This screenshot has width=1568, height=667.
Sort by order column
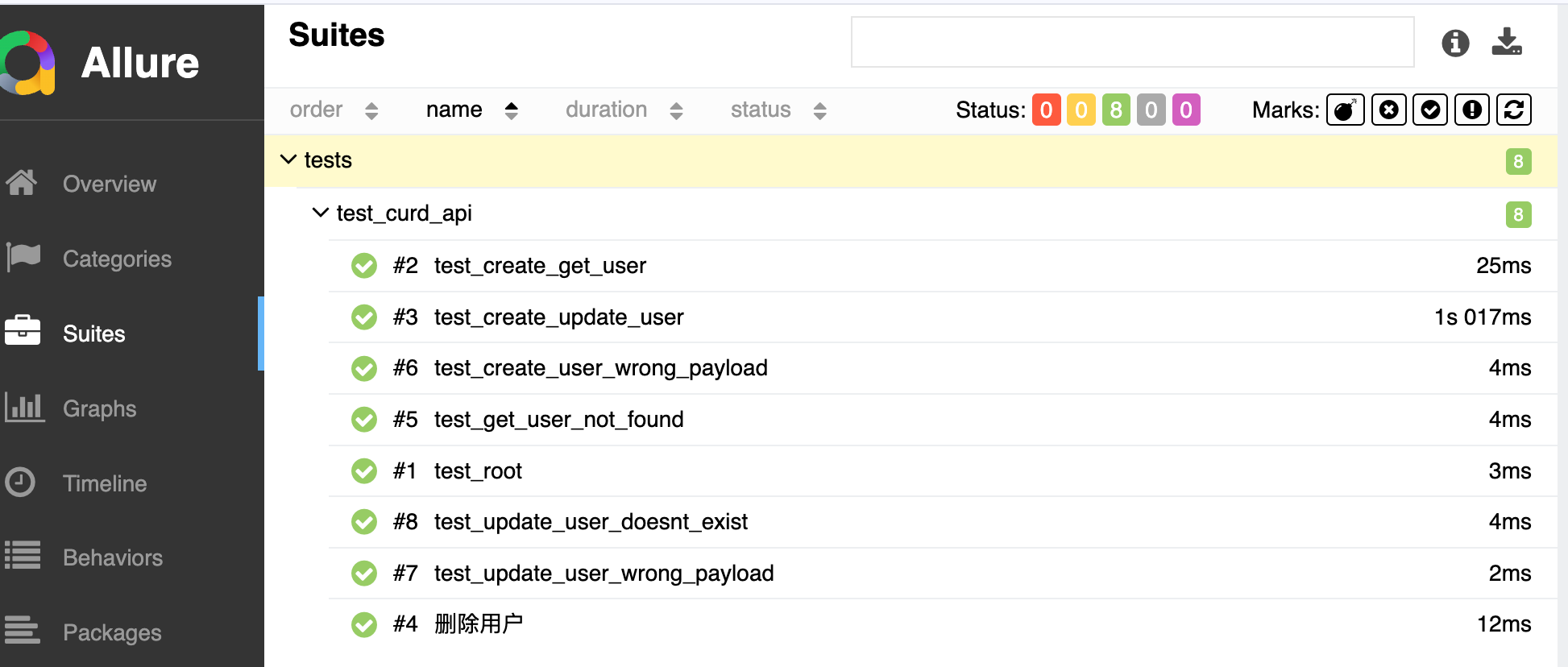(334, 110)
